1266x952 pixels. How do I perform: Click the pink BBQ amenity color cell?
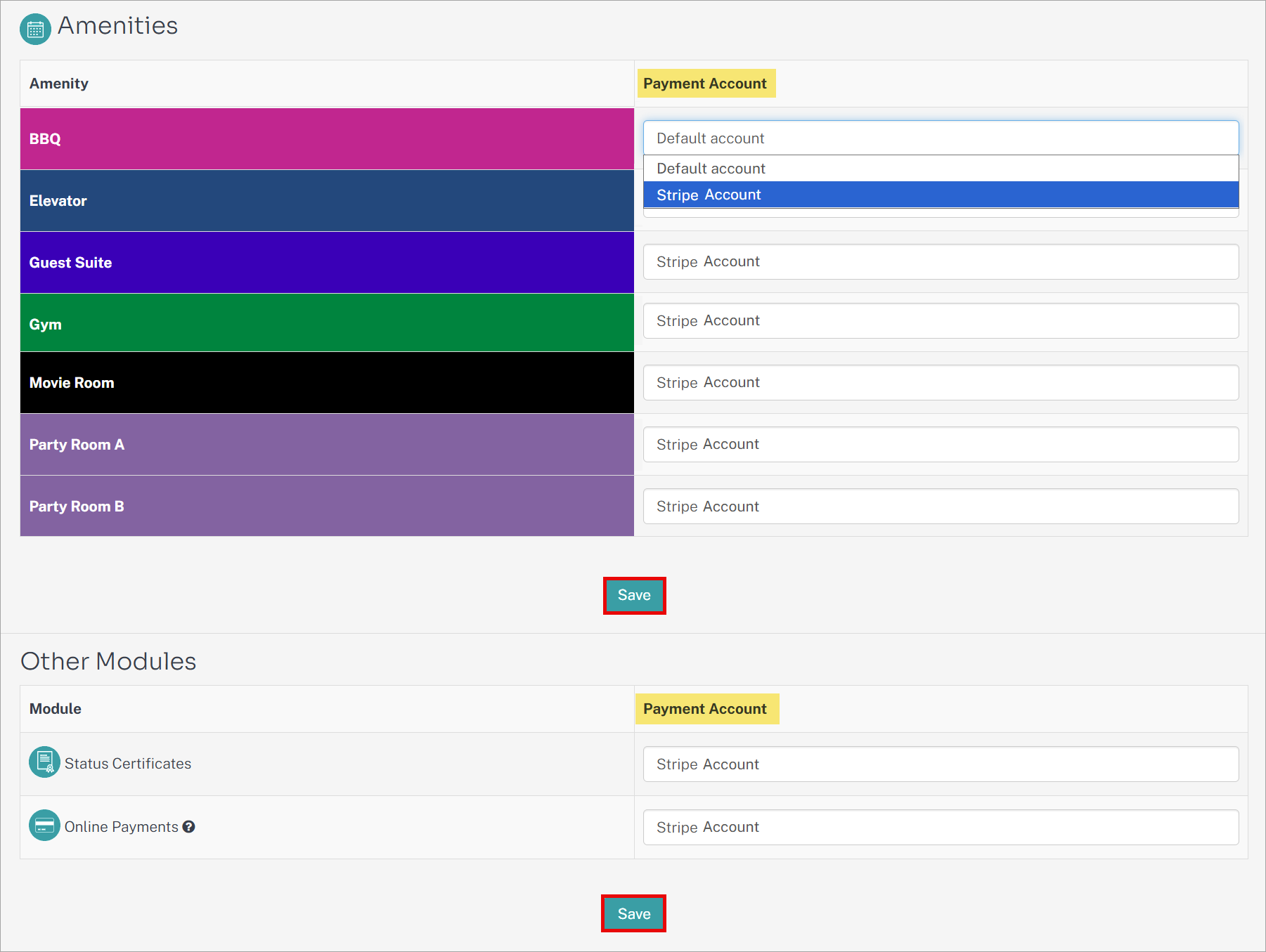click(x=327, y=138)
